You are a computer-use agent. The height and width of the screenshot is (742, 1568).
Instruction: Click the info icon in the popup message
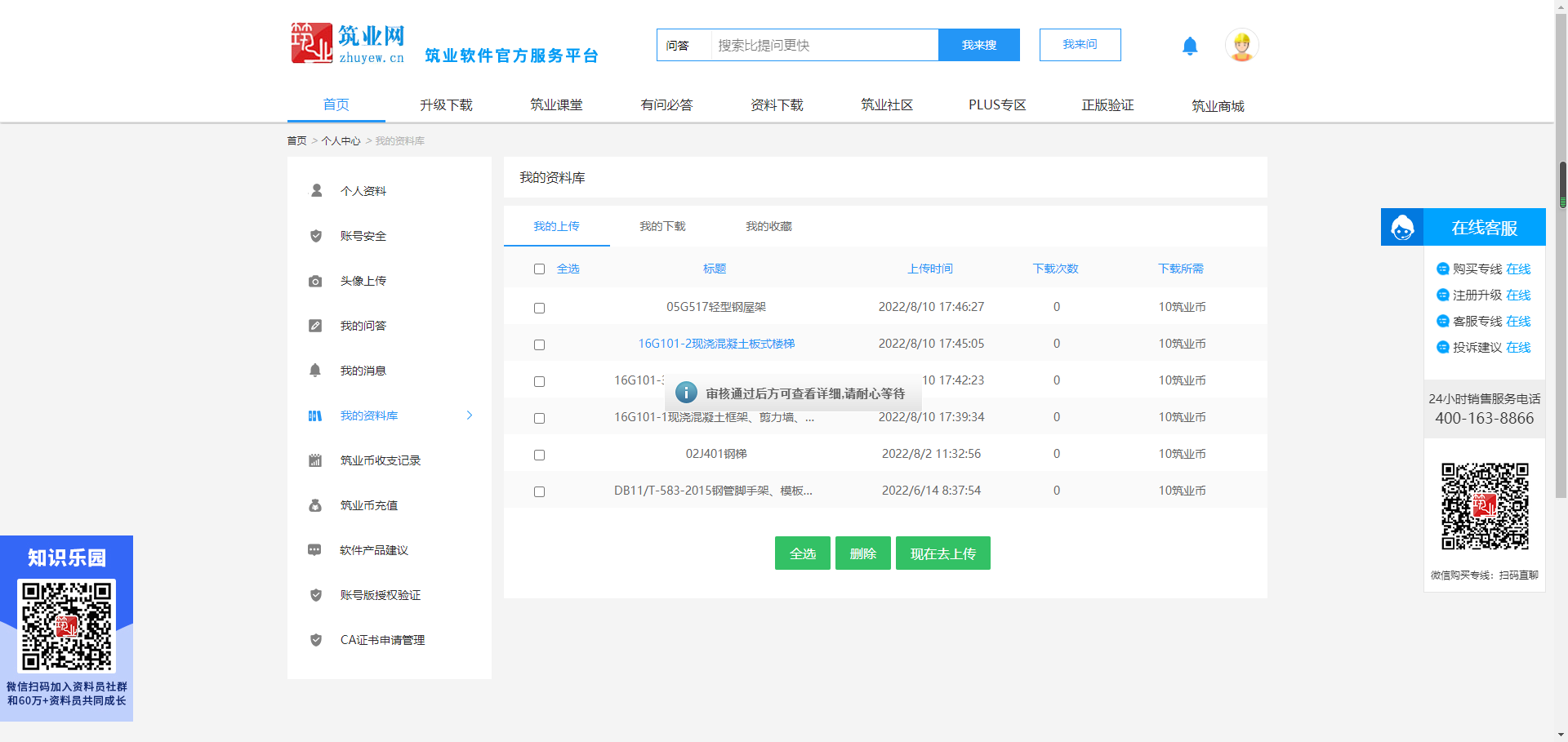(686, 393)
